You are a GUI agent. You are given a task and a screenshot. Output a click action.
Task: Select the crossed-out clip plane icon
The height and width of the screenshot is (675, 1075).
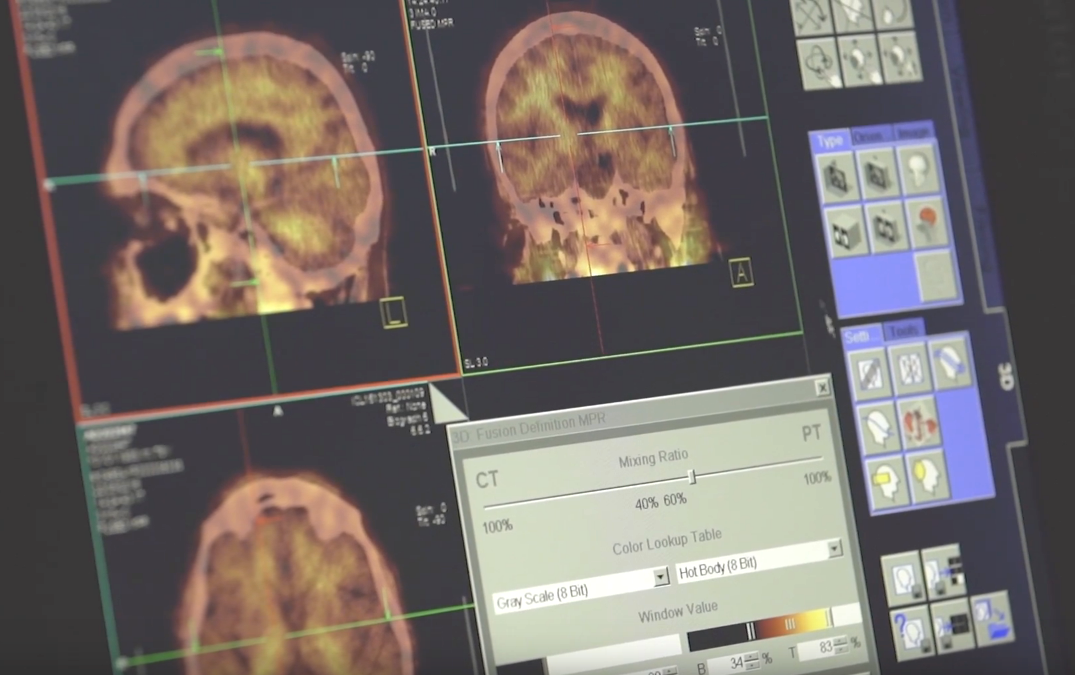(x=869, y=371)
